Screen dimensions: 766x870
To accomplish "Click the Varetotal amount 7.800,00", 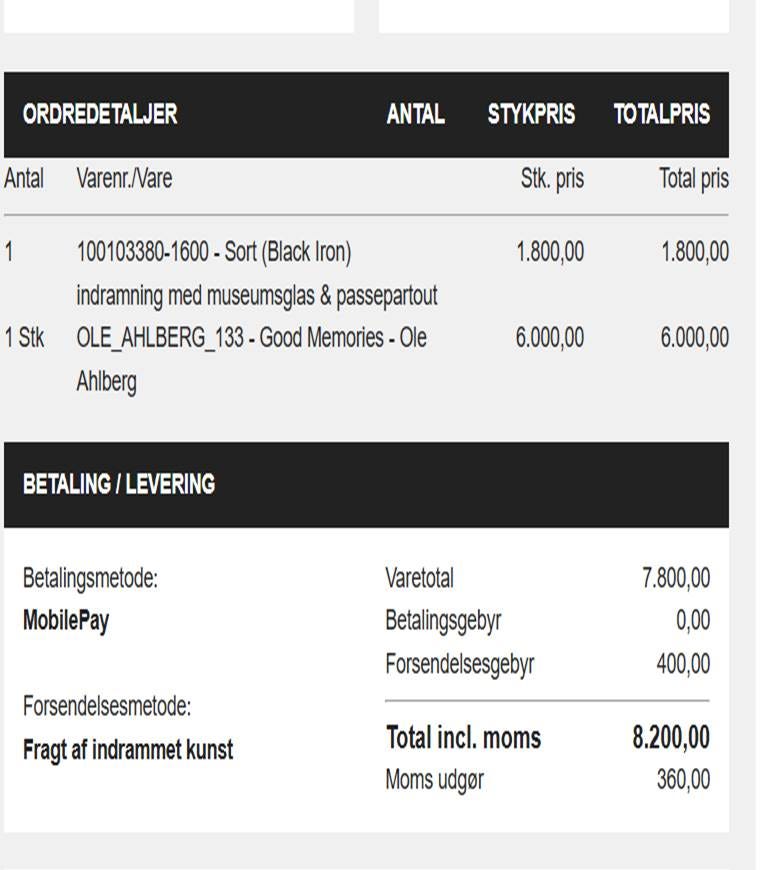I will (676, 578).
